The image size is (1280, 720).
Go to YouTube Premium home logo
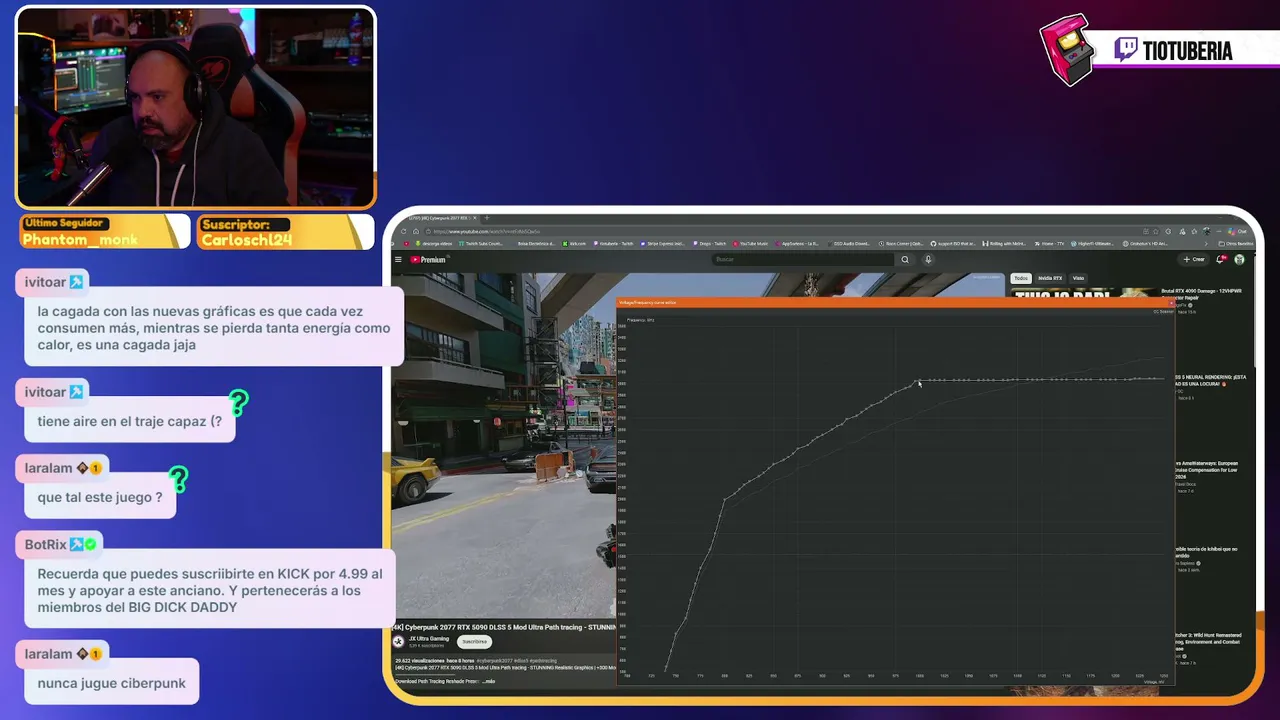[x=428, y=260]
